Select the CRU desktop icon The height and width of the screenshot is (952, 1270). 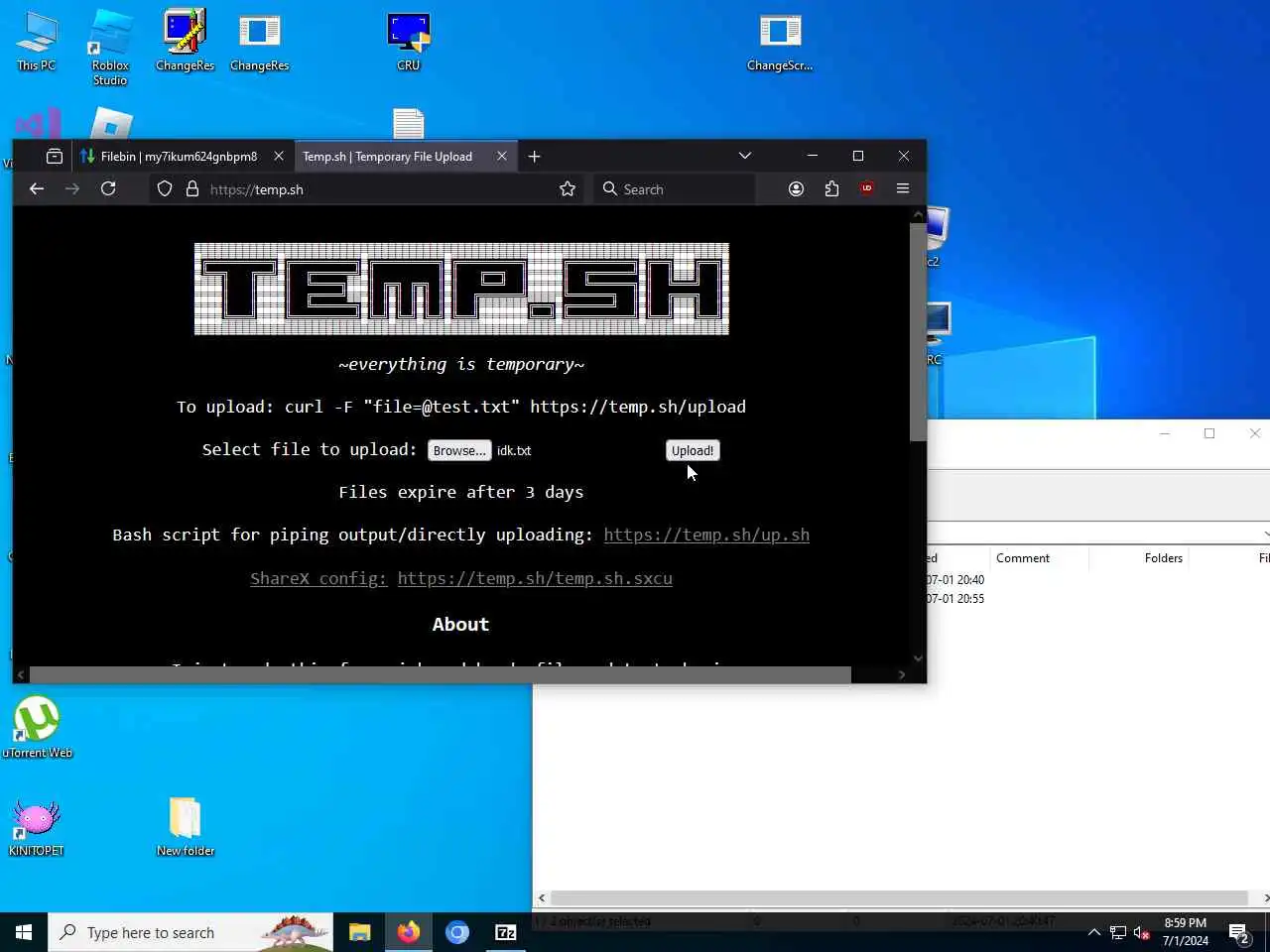click(x=408, y=42)
